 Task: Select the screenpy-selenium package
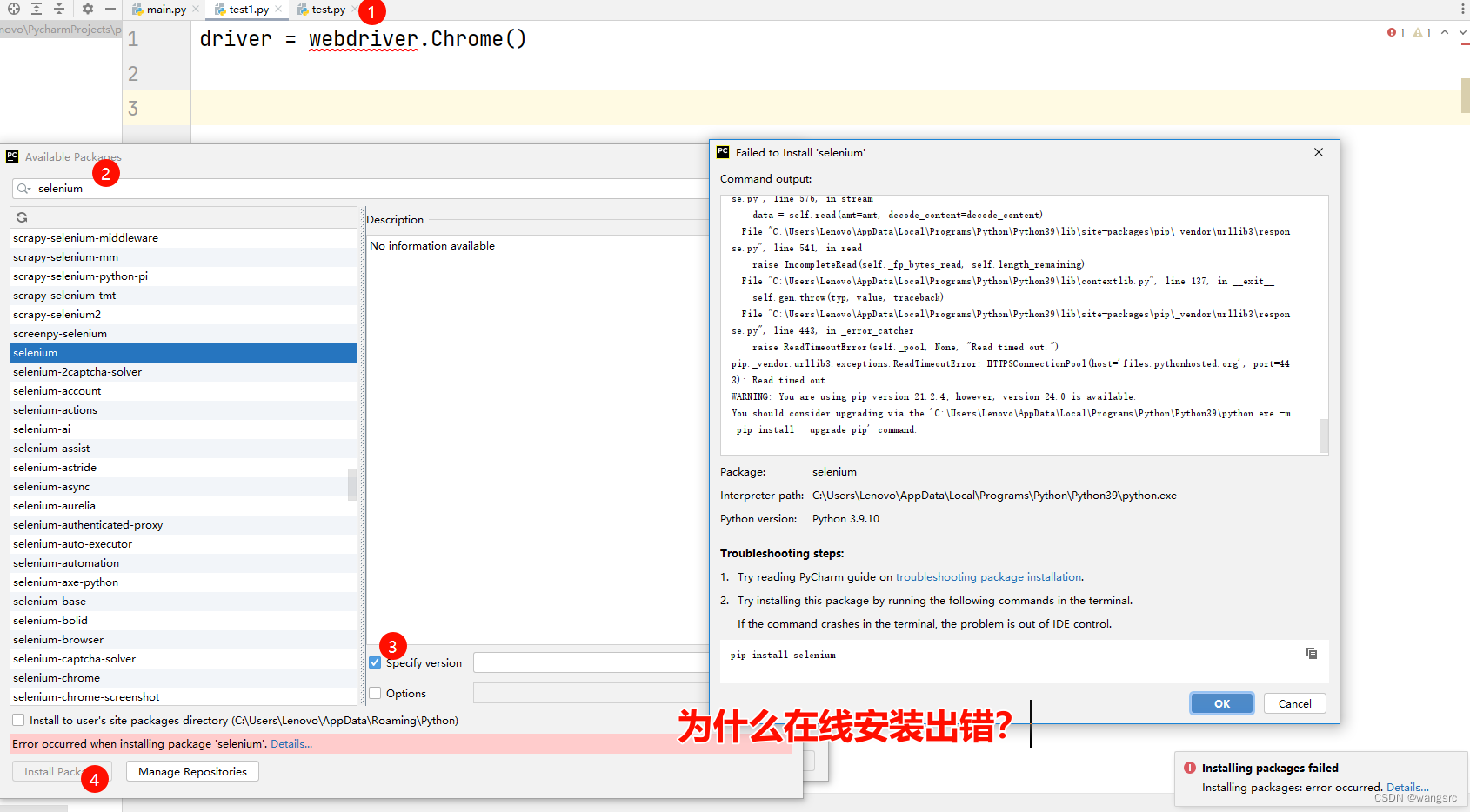[184, 333]
